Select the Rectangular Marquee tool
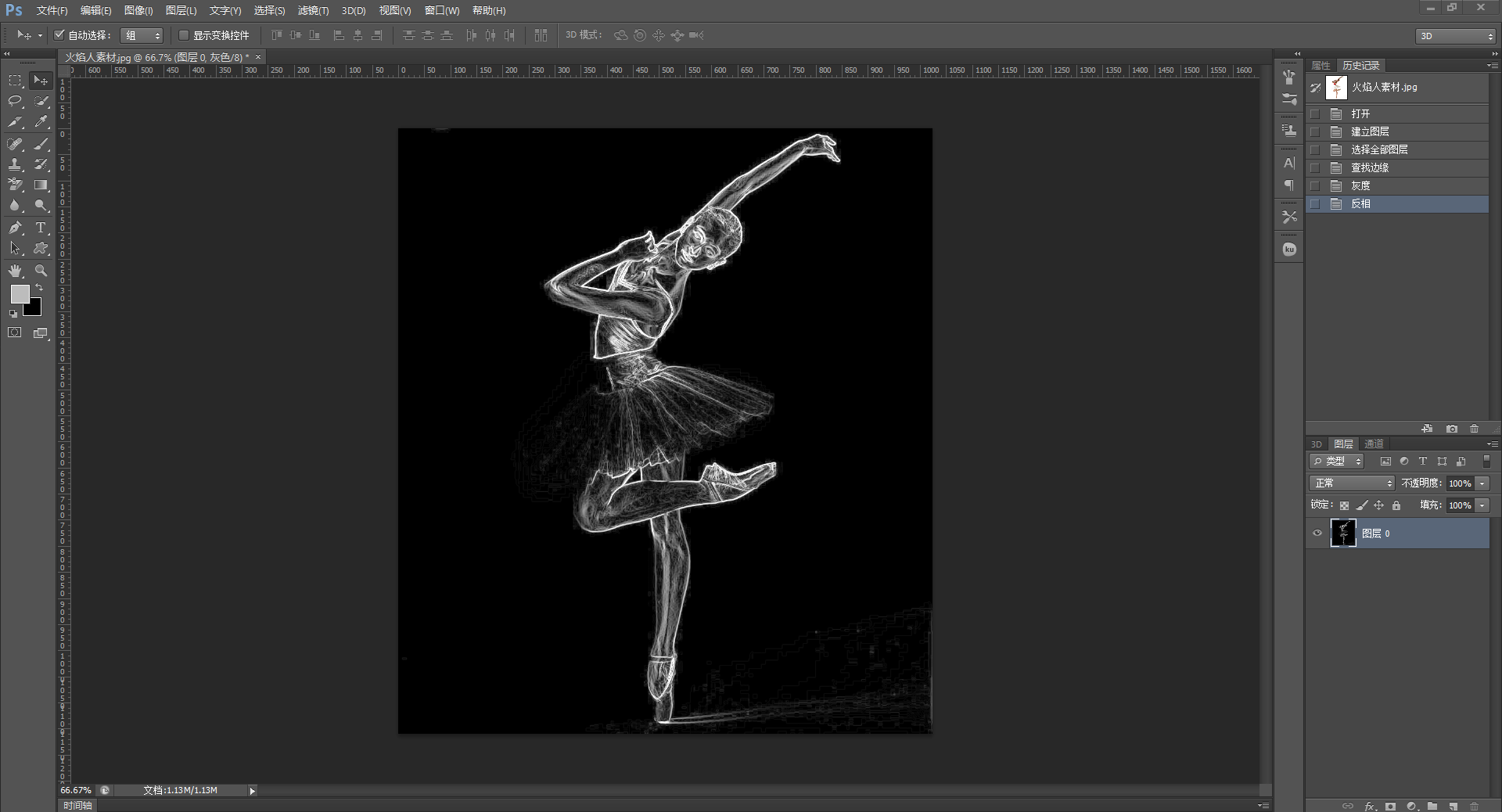 (x=15, y=80)
